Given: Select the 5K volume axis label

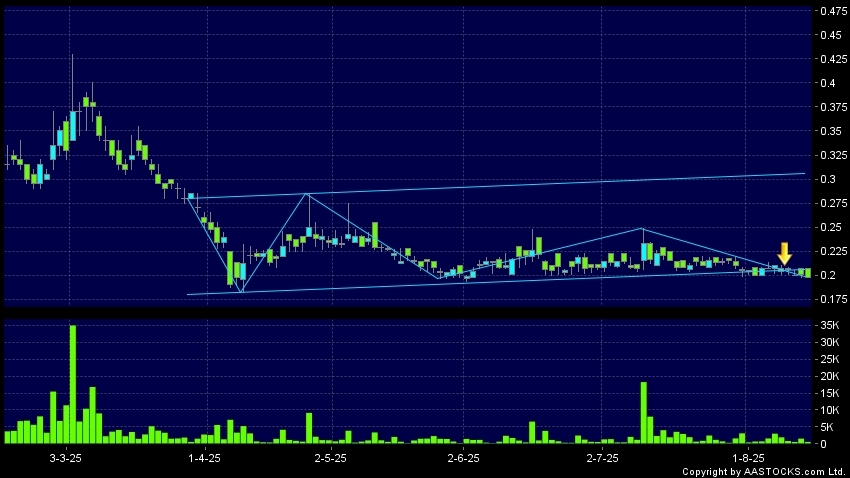Looking at the screenshot, I should 827,427.
